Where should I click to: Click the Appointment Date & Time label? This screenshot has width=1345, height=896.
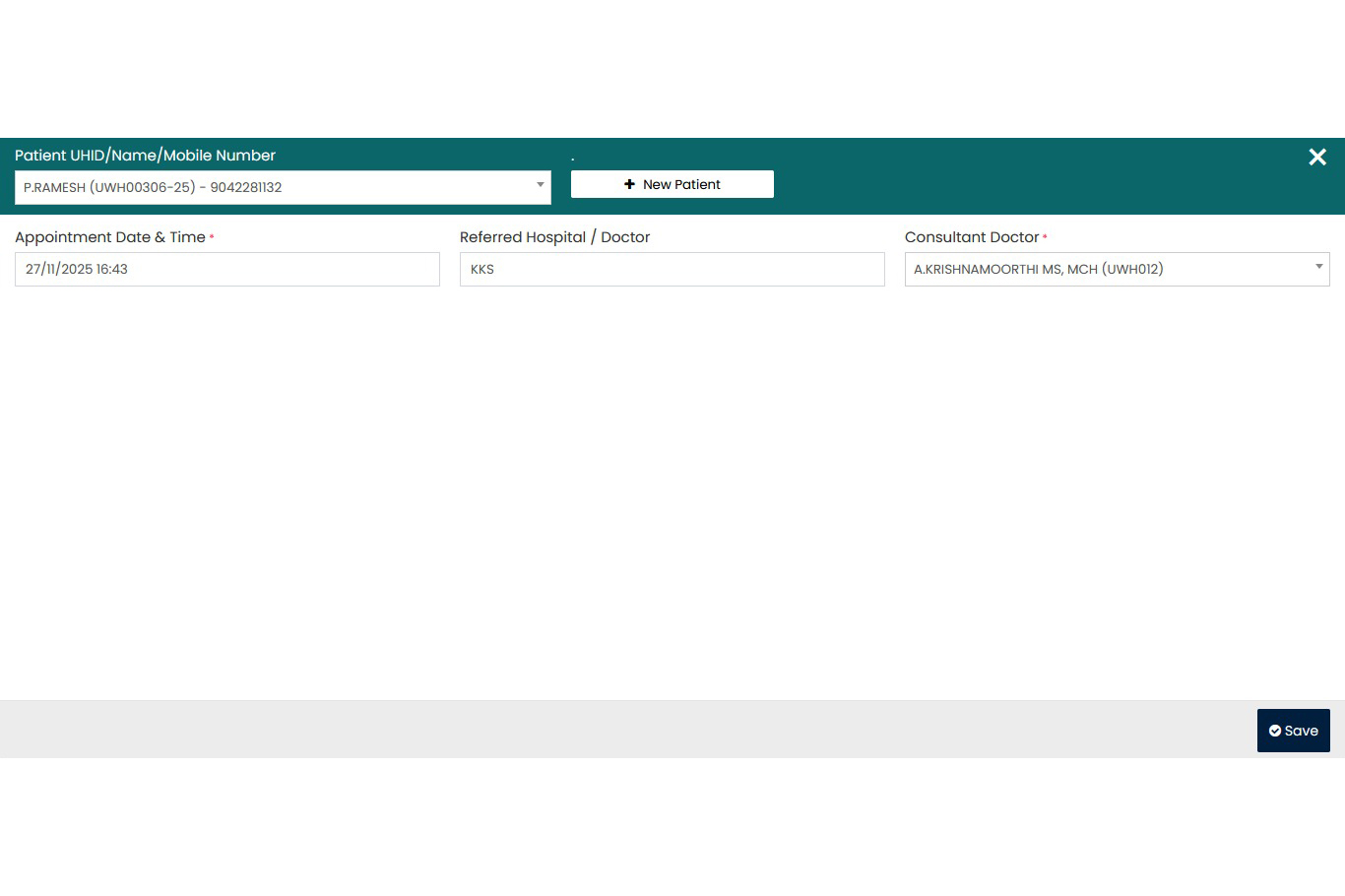(109, 237)
